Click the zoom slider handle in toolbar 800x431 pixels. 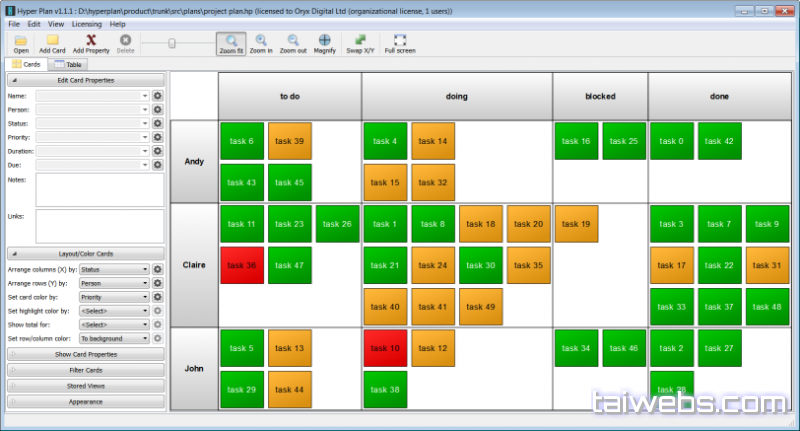[173, 43]
